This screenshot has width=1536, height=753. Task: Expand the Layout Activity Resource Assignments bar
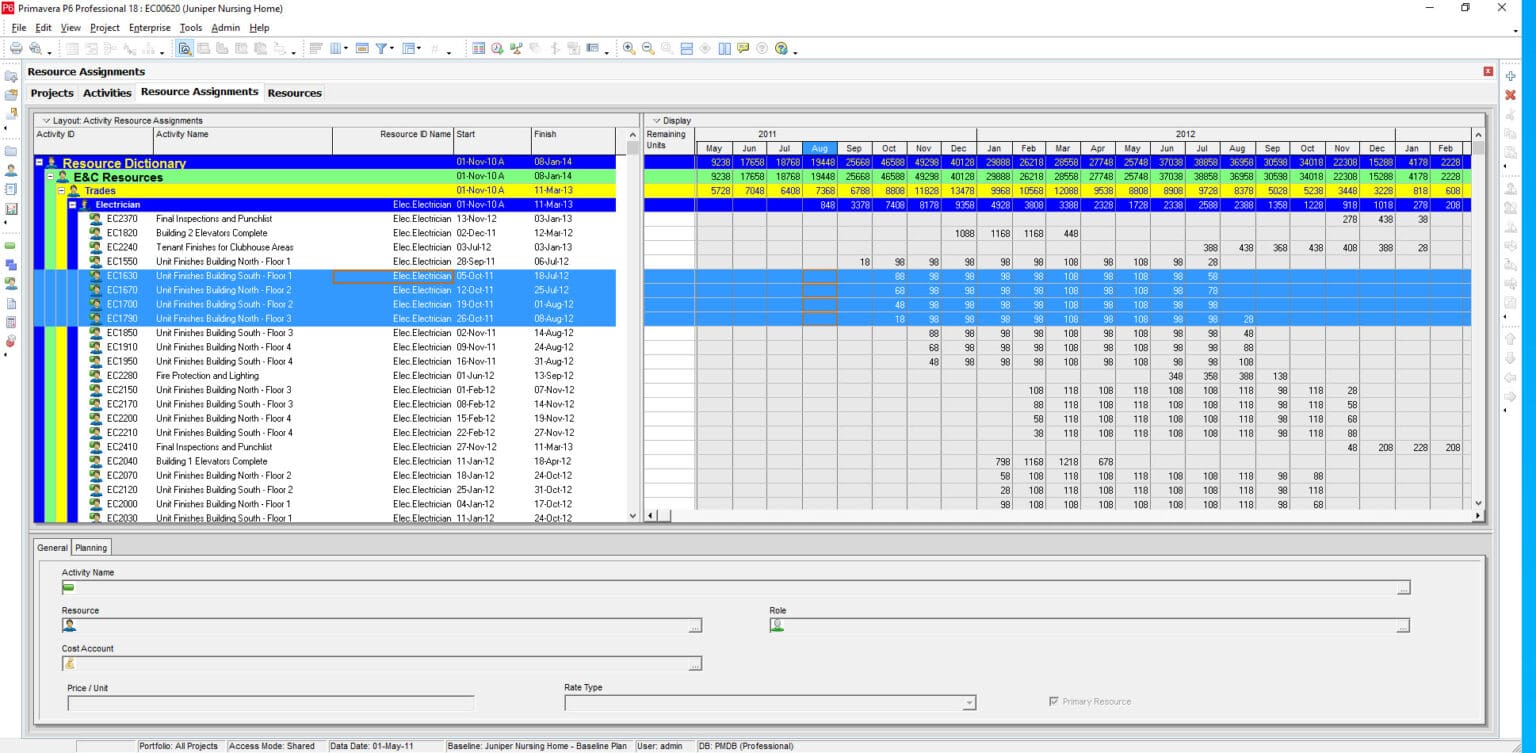coord(45,120)
